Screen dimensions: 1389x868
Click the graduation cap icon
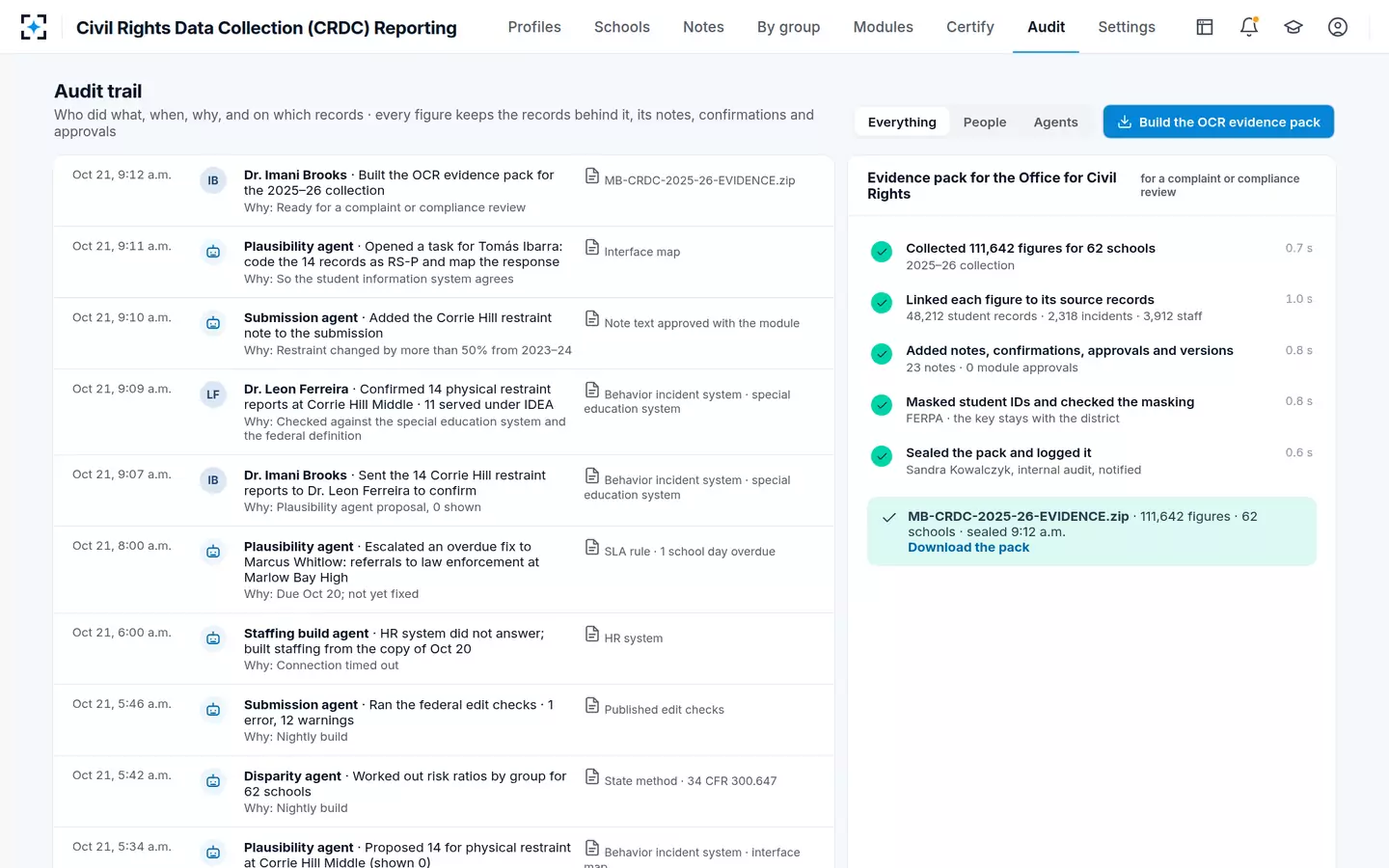coord(1294,27)
